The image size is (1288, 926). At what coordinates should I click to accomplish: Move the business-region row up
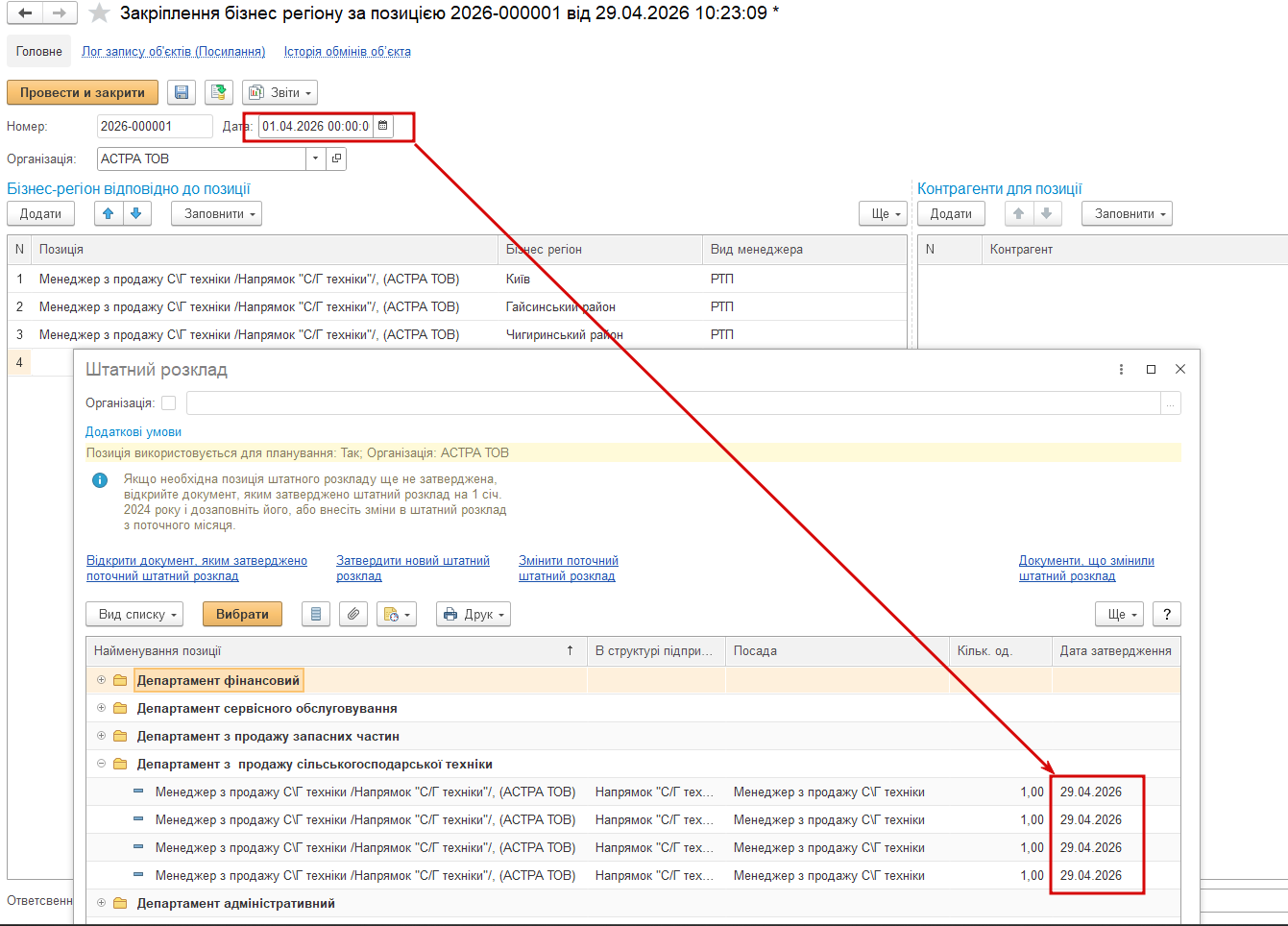tap(109, 213)
